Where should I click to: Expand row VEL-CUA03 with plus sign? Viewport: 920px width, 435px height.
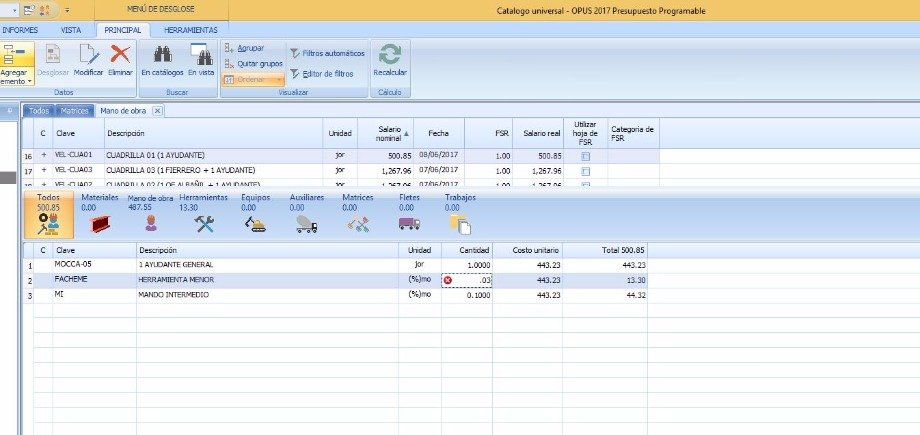[x=43, y=171]
